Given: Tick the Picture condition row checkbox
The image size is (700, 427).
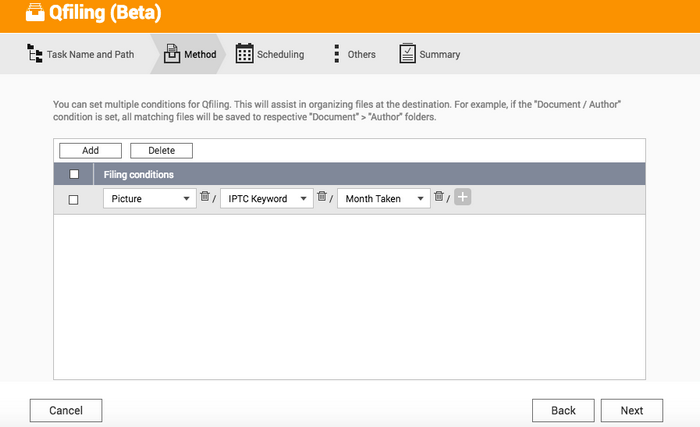Looking at the screenshot, I should (74, 200).
